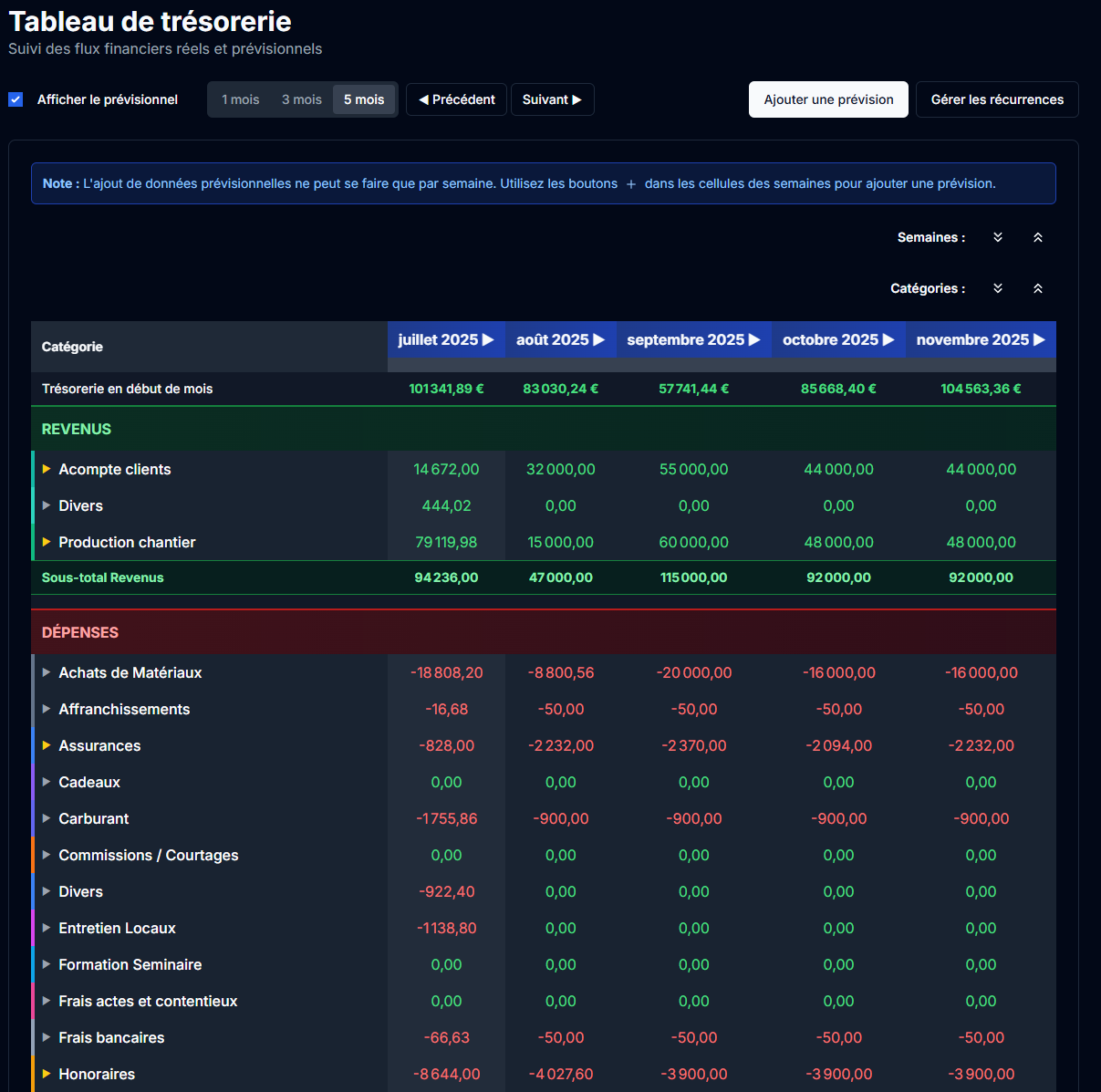The height and width of the screenshot is (1092, 1101).
Task: Uncheck Afficher le prévisionnel checkbox
Action: point(16,99)
